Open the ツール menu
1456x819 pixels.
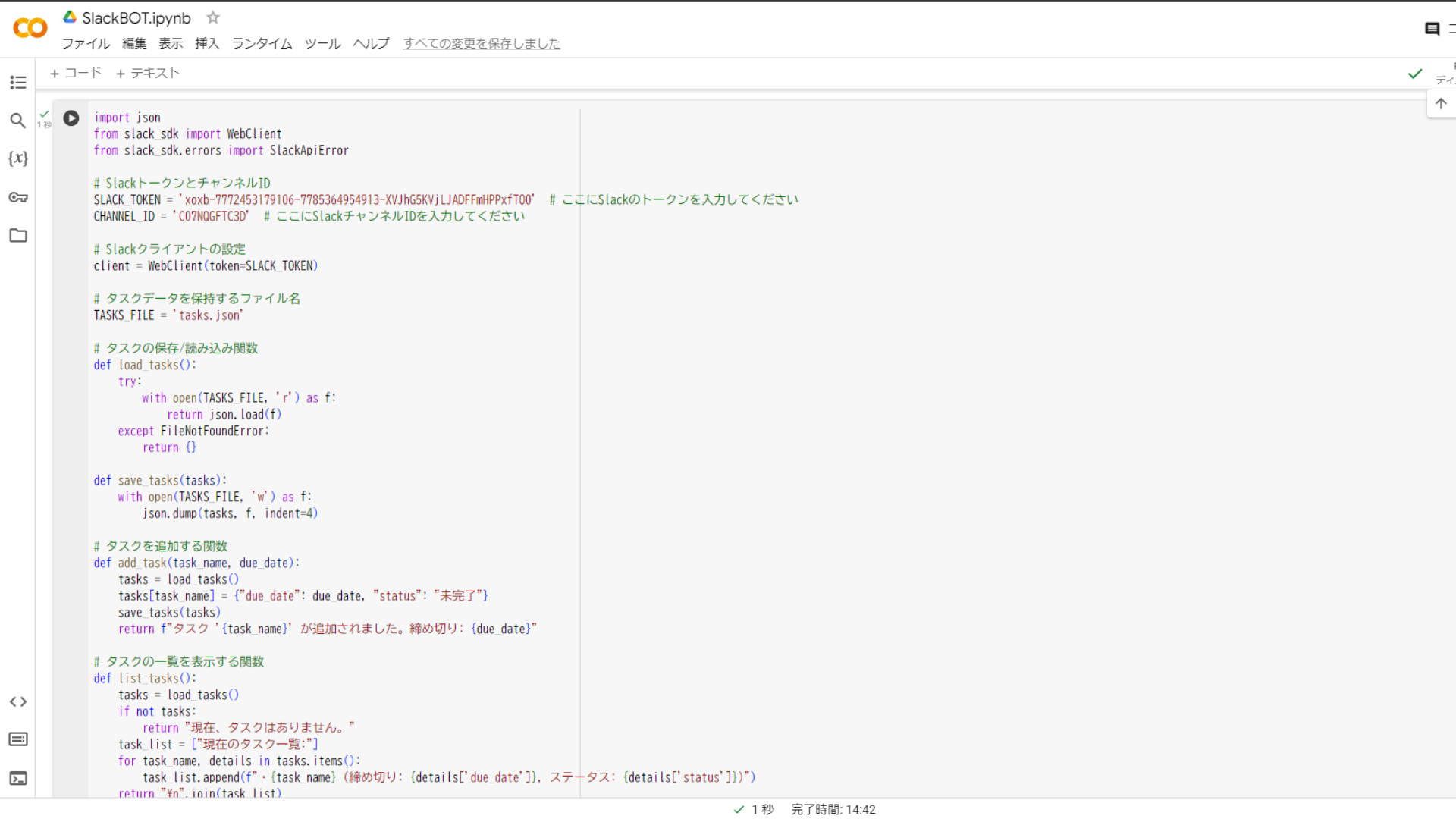(322, 43)
